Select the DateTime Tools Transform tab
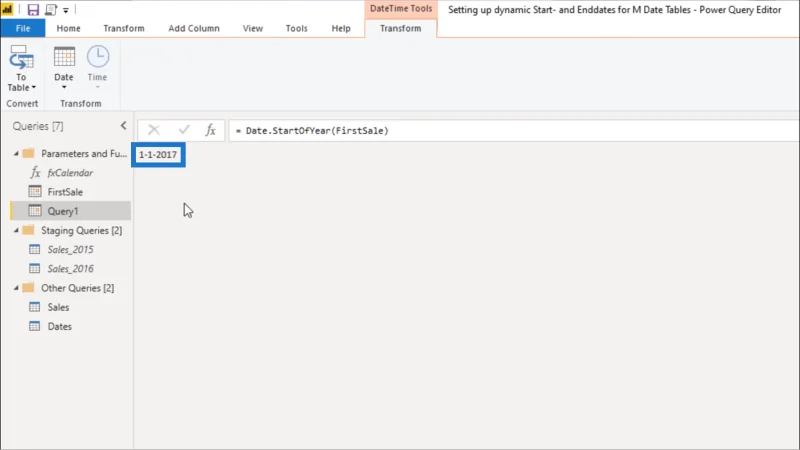This screenshot has height=450, width=800. pyautogui.click(x=401, y=28)
